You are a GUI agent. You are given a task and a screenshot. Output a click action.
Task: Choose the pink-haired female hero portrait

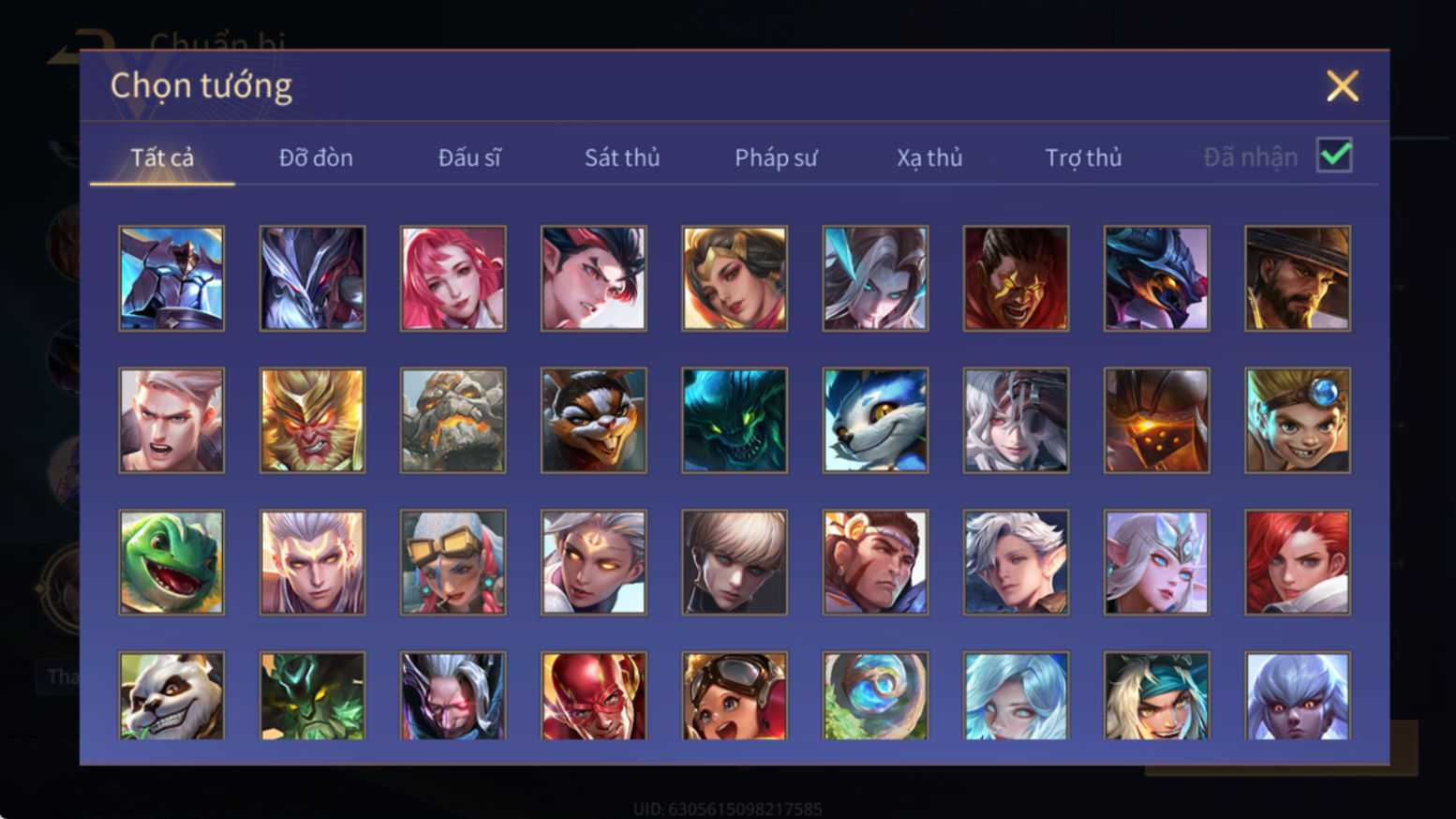[453, 278]
